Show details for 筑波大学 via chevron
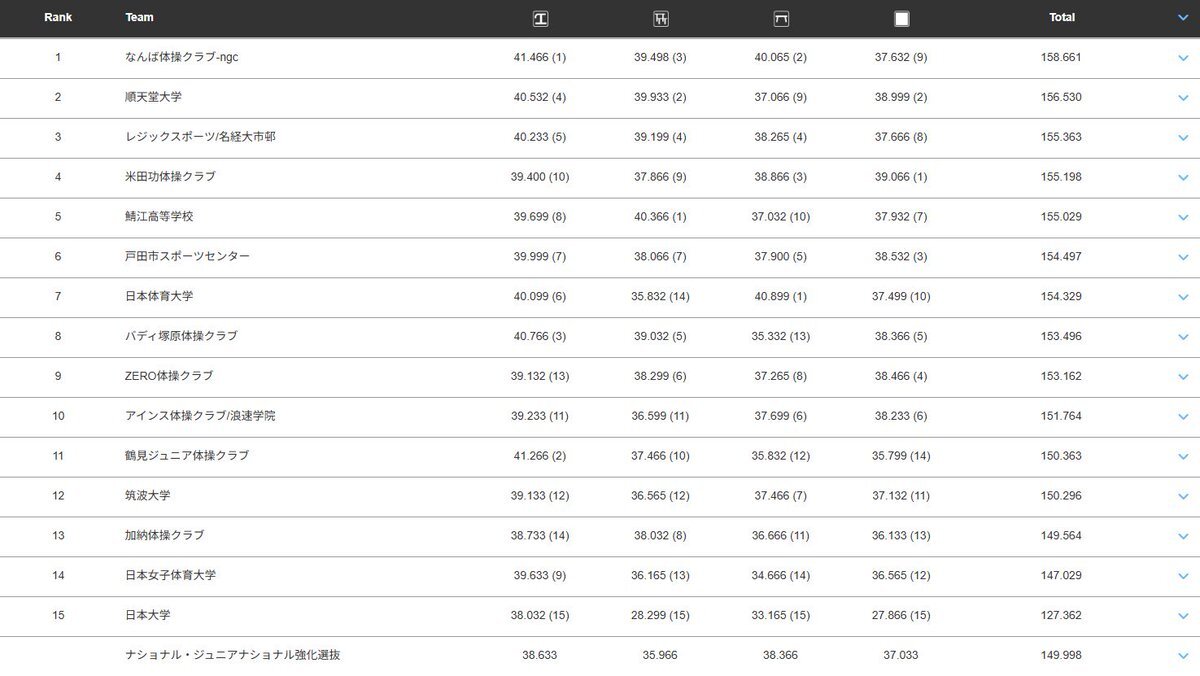Viewport: 1200px width, 676px height. click(x=1183, y=497)
